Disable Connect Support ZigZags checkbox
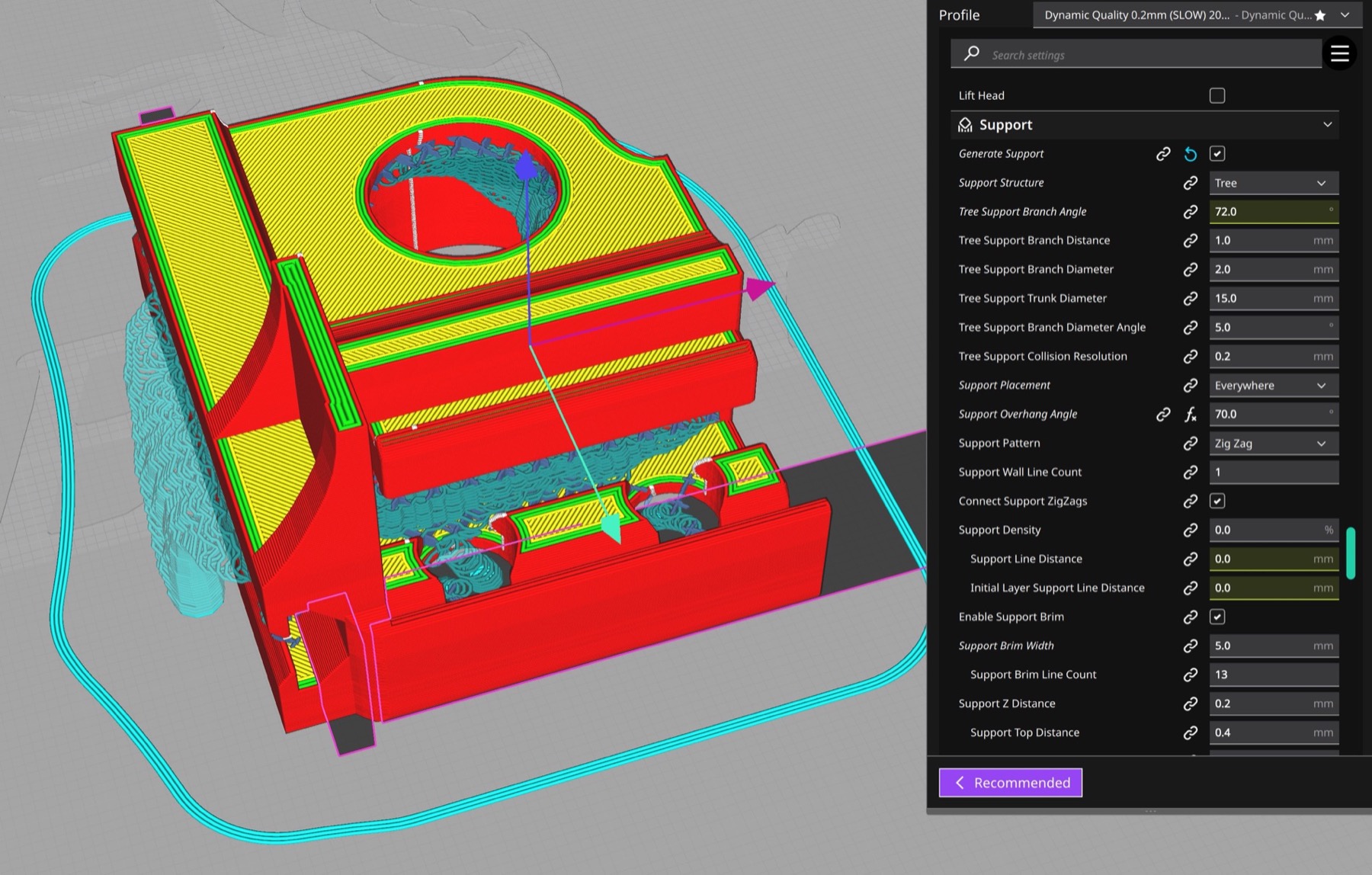Viewport: 1372px width, 875px height. click(x=1217, y=502)
